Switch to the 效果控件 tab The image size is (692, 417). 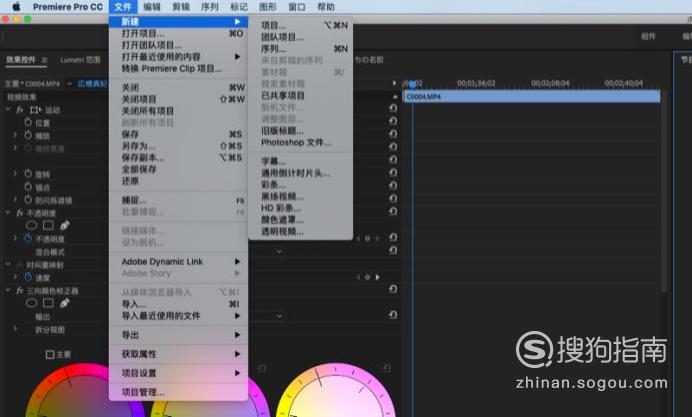coord(21,60)
